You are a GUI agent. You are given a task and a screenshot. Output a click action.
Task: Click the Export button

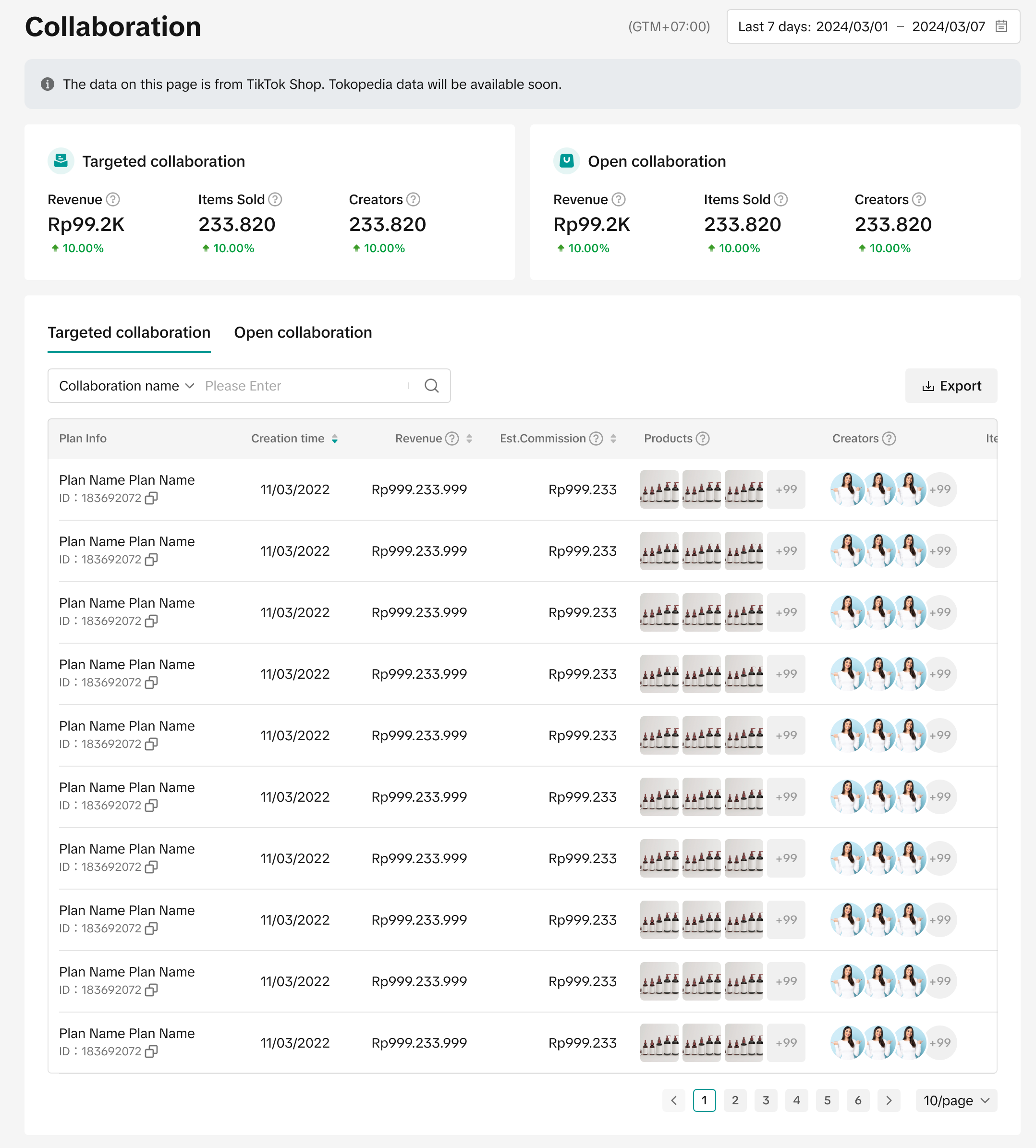click(x=951, y=386)
